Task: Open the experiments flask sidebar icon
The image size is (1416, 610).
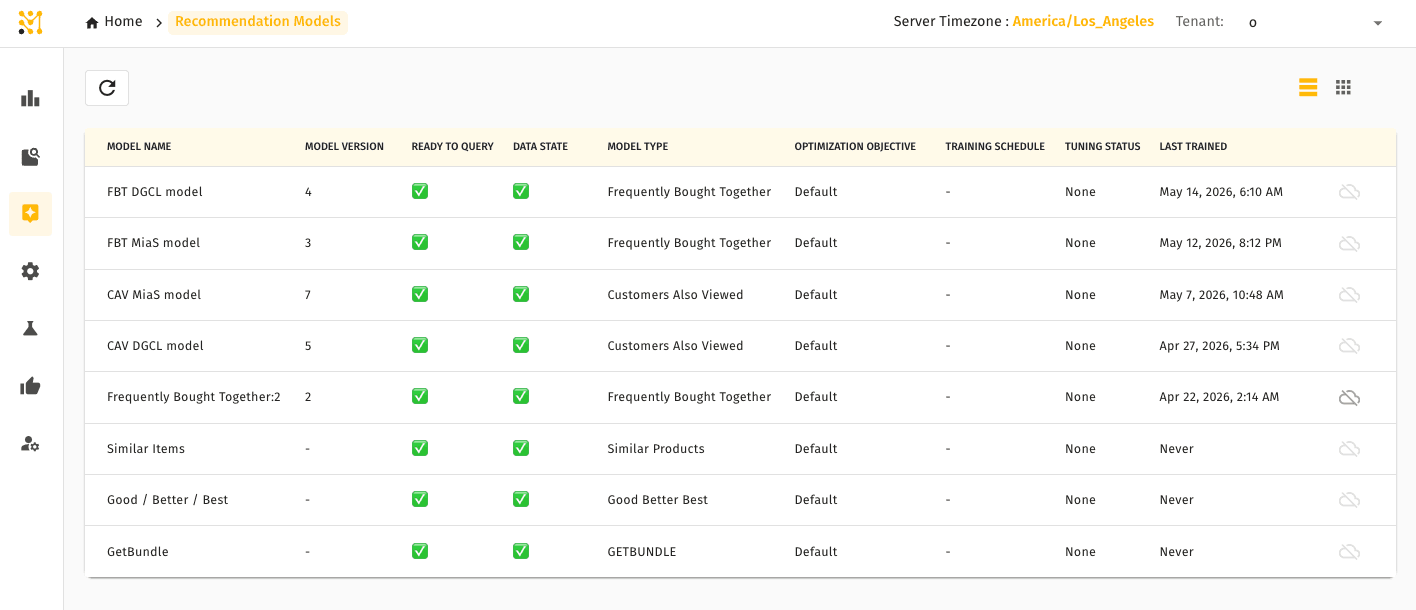Action: 30,328
